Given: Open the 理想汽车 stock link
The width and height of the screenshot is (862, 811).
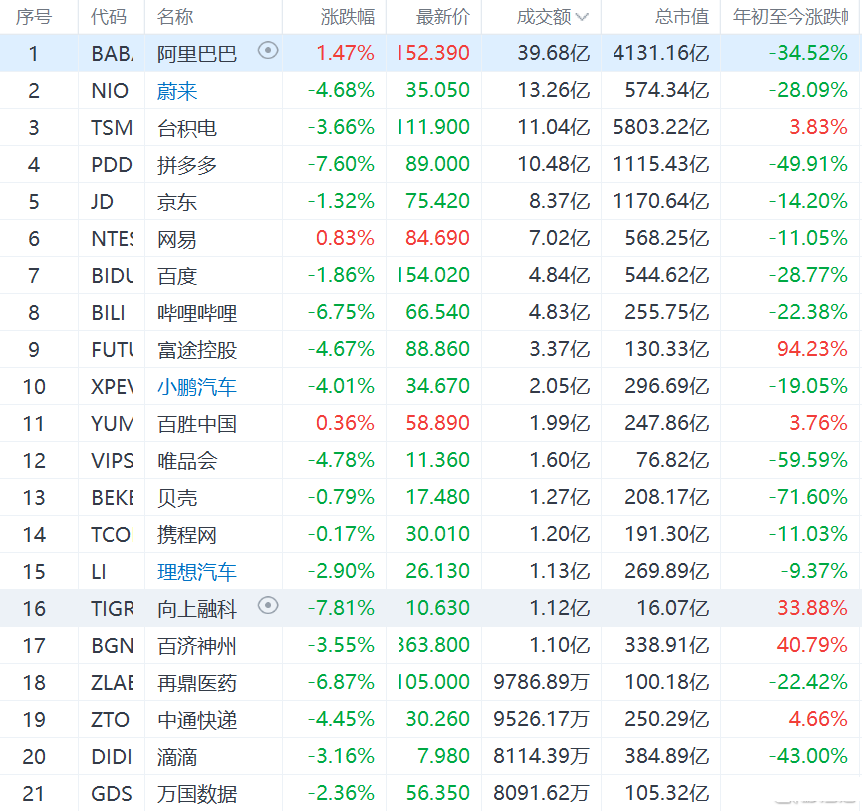Looking at the screenshot, I should click(197, 572).
